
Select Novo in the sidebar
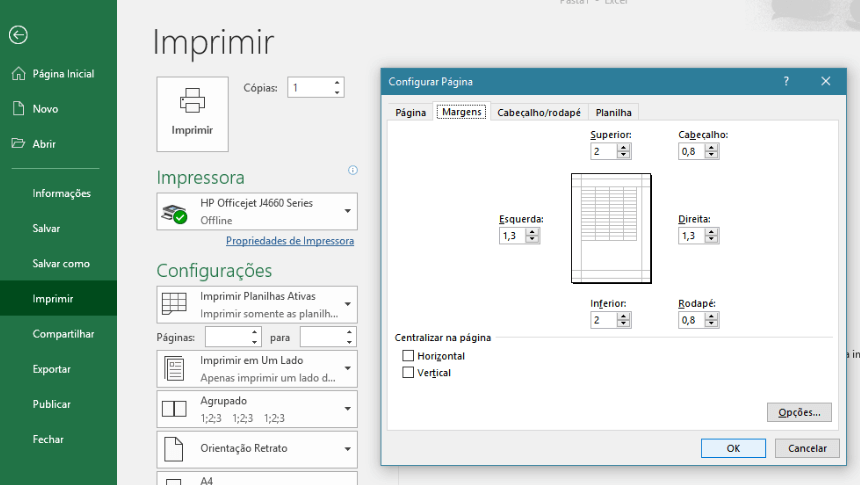[x=45, y=109]
